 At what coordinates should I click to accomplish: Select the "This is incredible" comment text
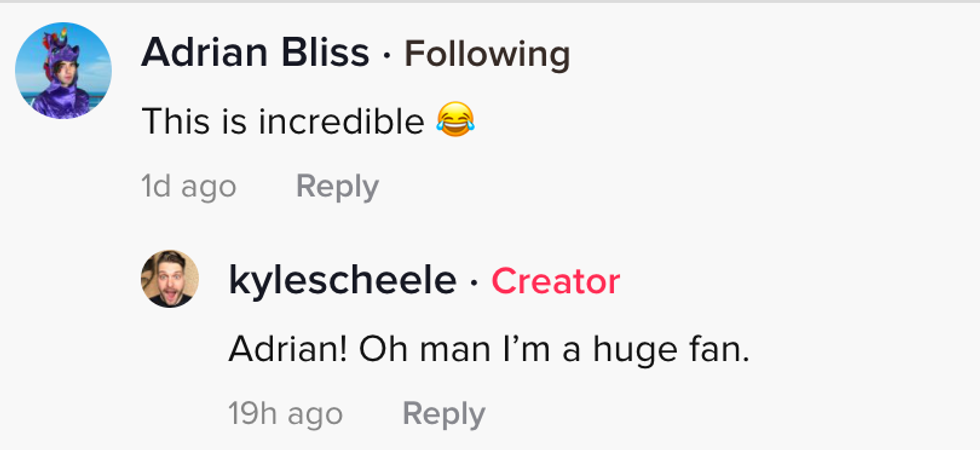coord(283,122)
